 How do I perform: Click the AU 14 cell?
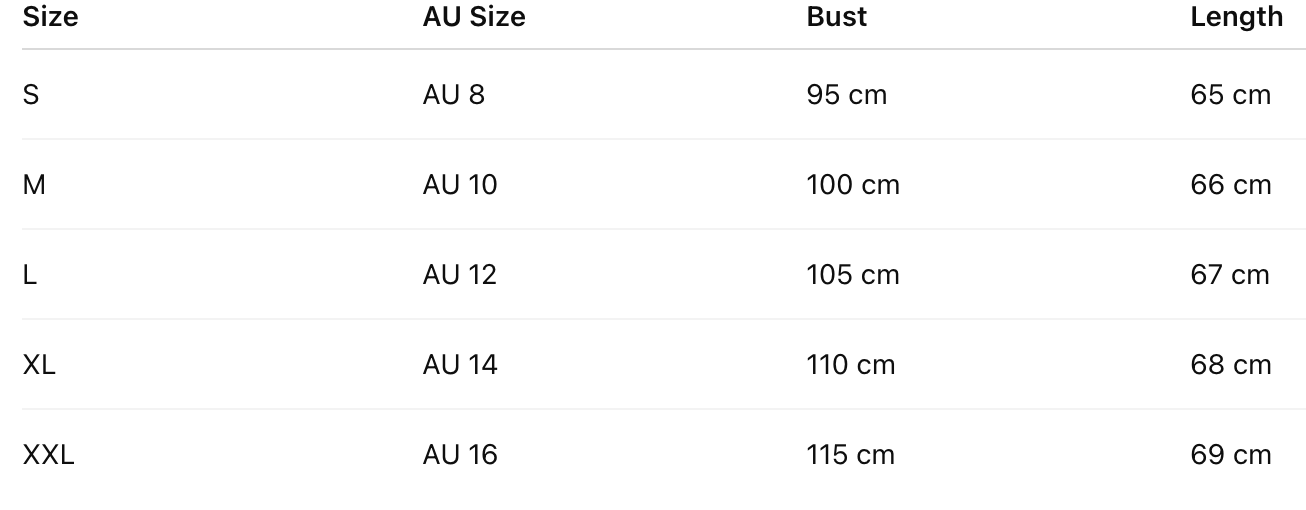coord(459,365)
